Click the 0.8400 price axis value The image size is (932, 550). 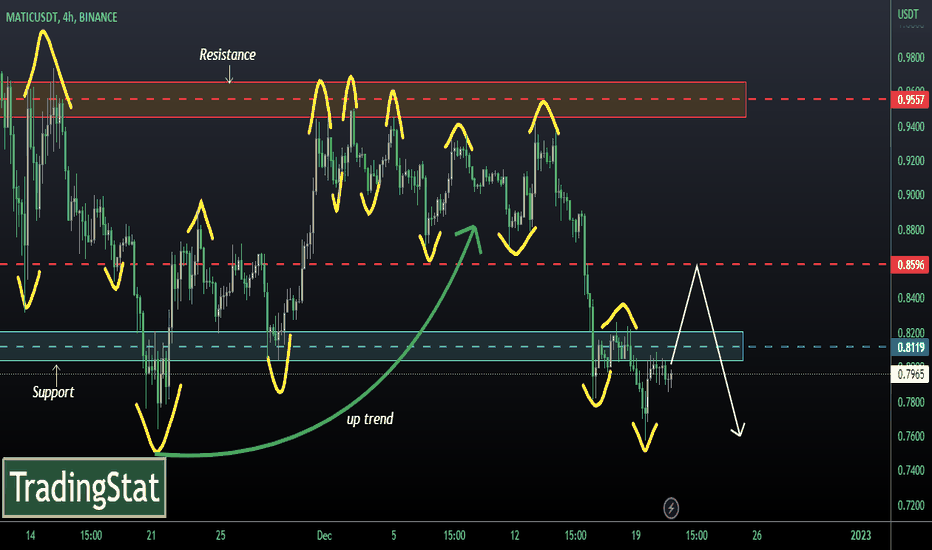pyautogui.click(x=911, y=298)
